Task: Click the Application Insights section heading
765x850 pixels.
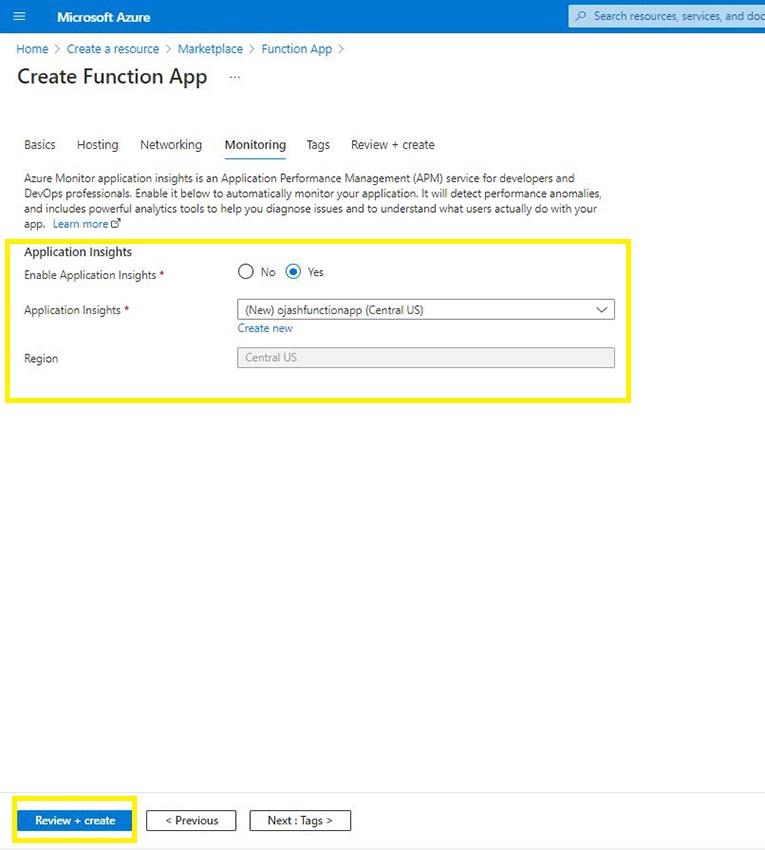Action: click(78, 252)
